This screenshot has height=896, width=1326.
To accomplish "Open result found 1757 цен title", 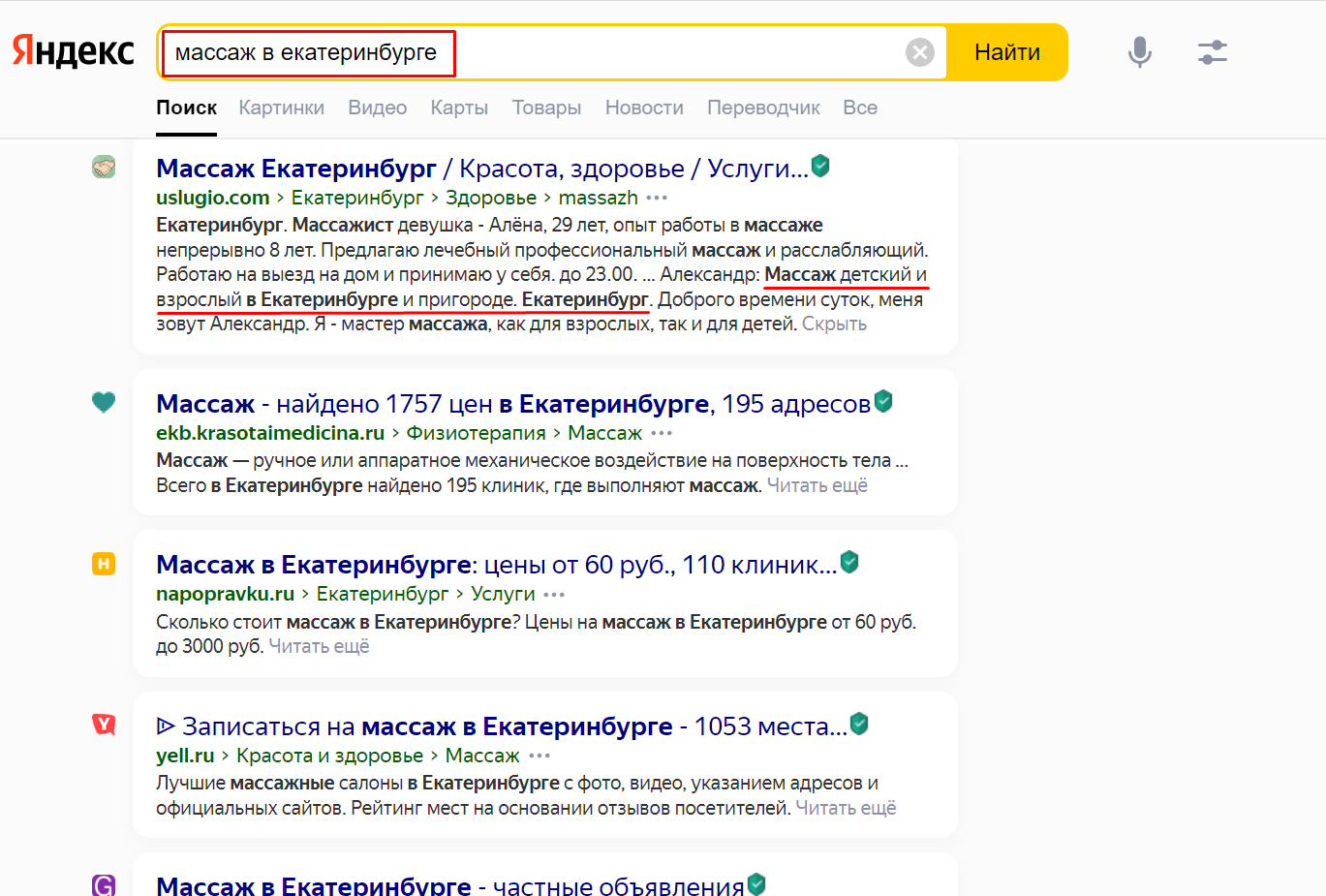I will point(513,404).
